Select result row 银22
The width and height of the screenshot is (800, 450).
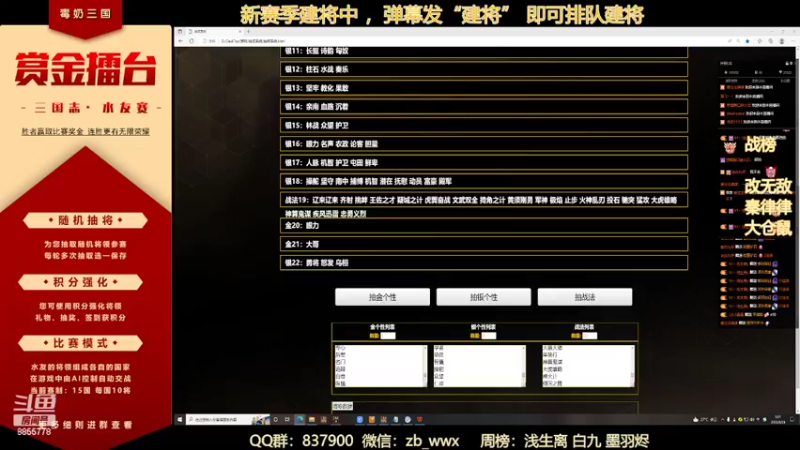click(x=484, y=263)
